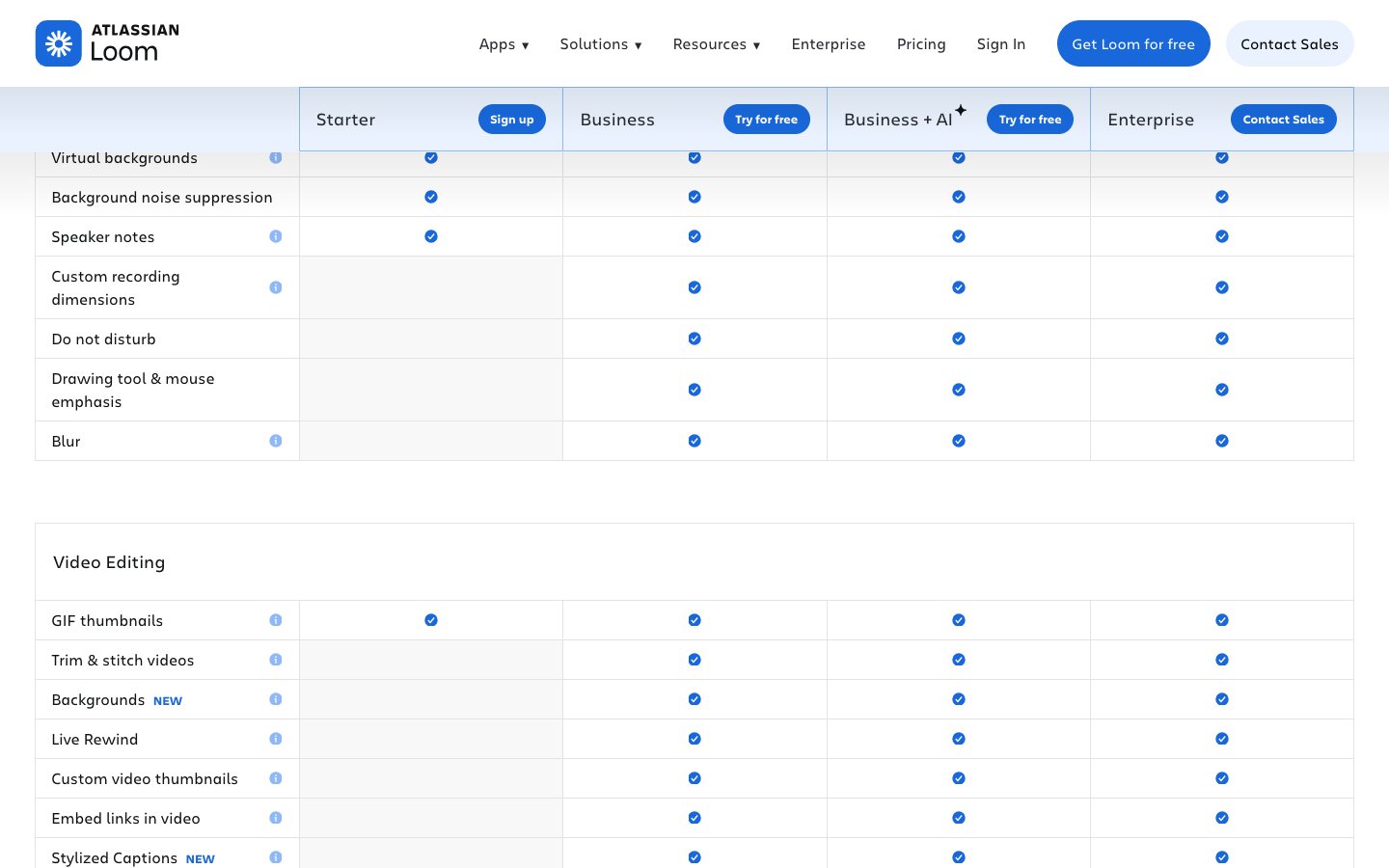Click the Blur info icon
The image size is (1389, 868).
click(x=276, y=441)
